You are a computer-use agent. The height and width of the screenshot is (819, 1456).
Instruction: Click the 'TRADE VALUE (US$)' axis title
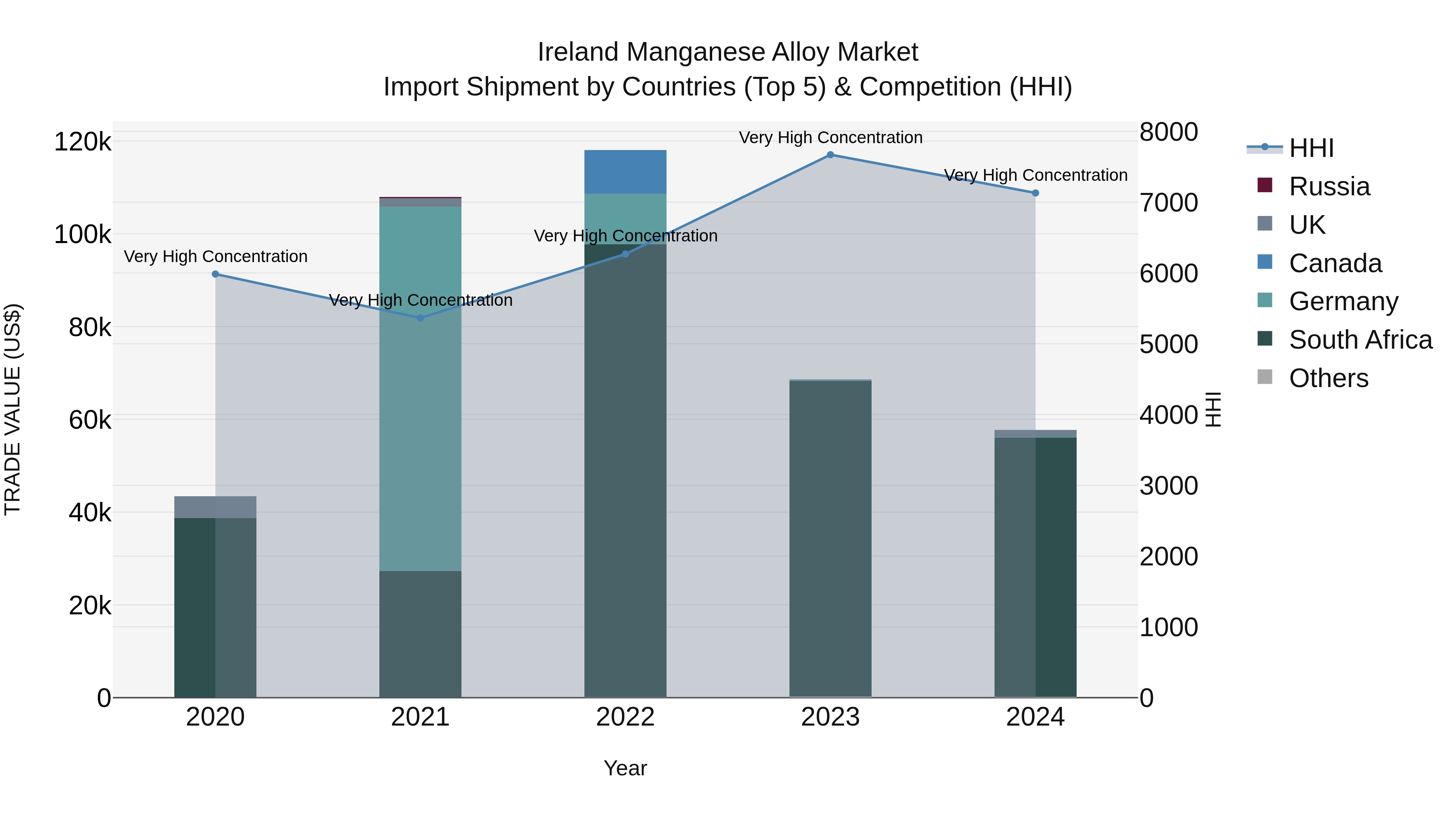coord(13,409)
